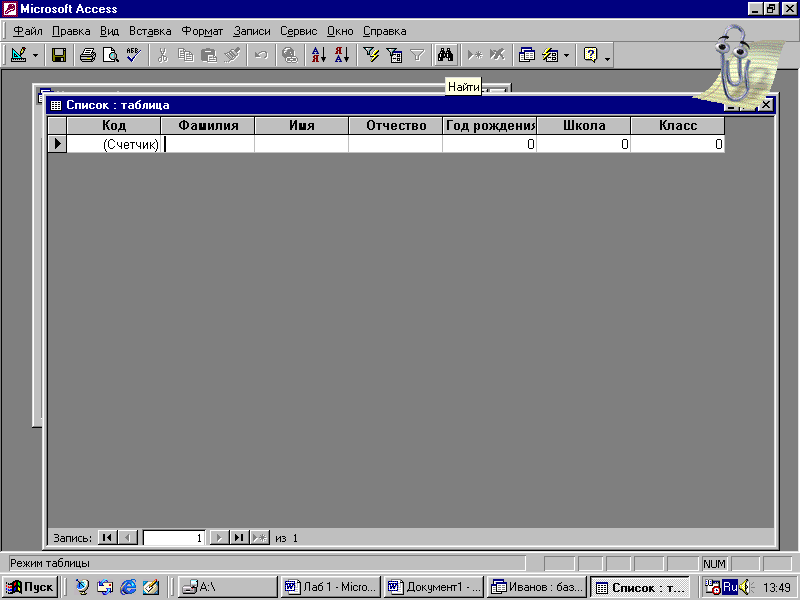
Task: Click the new record navigation button
Action: pos(260,538)
